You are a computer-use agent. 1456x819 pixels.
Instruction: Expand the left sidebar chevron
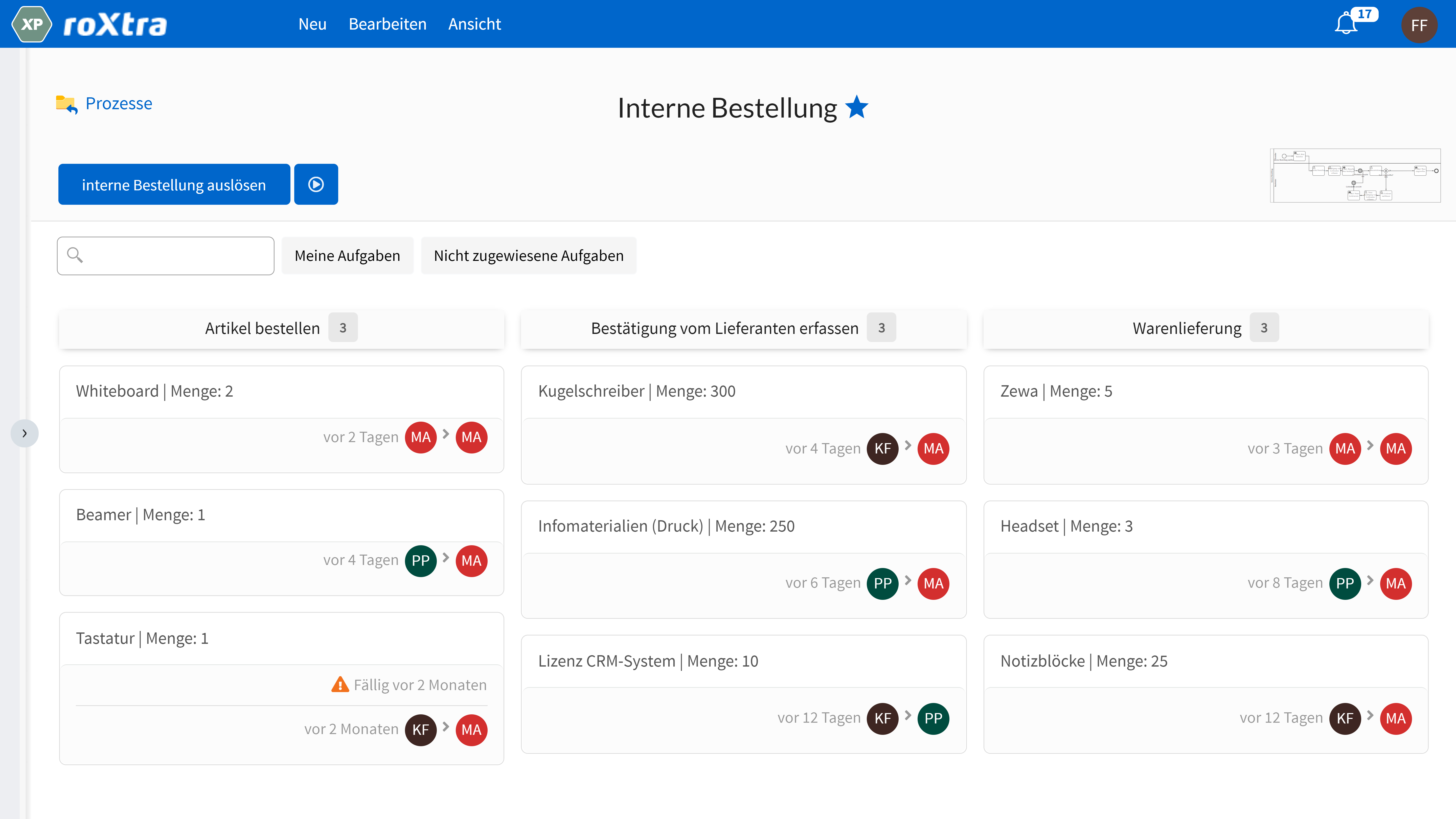(24, 434)
